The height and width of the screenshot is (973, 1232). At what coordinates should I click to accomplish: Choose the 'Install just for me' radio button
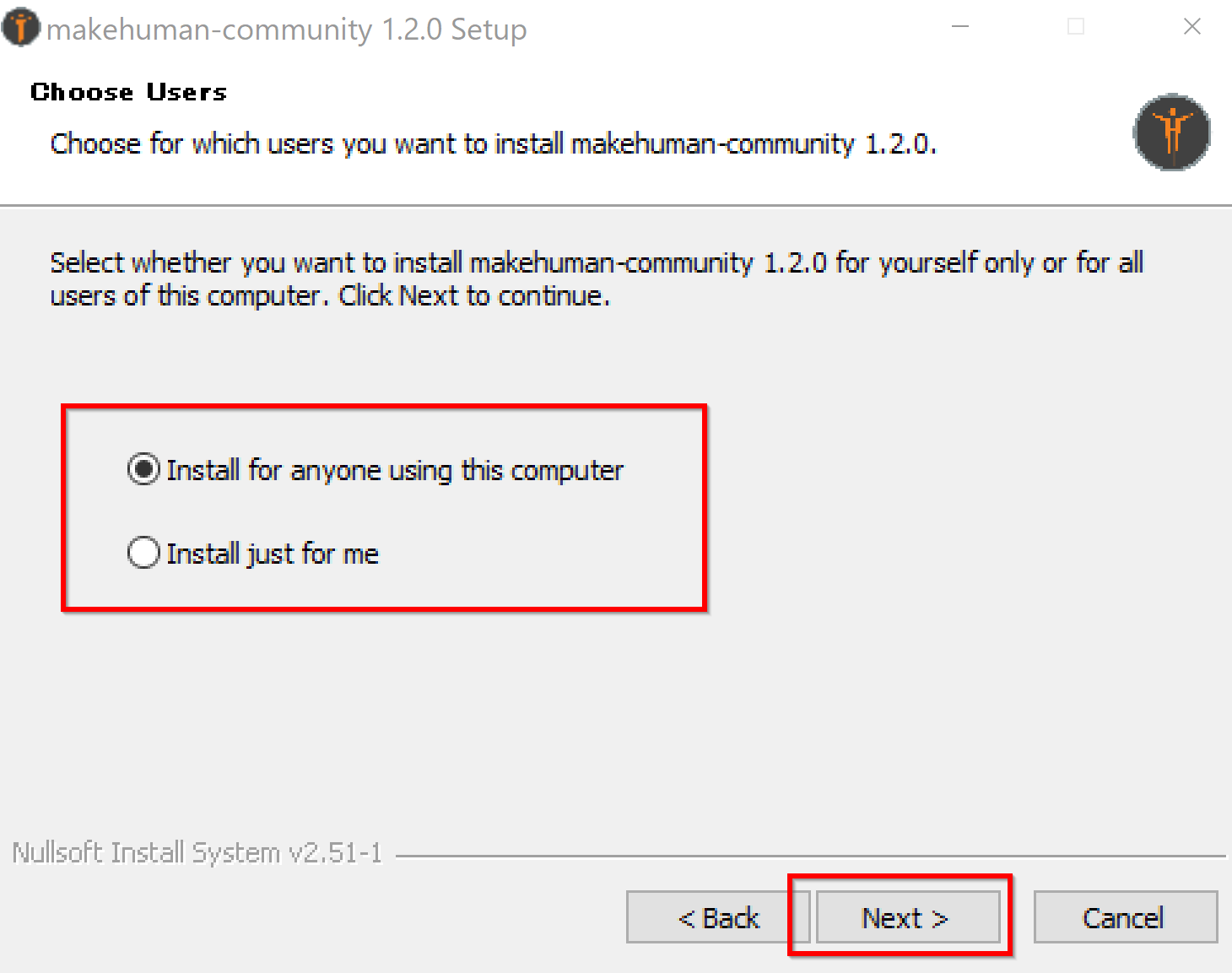tap(143, 553)
